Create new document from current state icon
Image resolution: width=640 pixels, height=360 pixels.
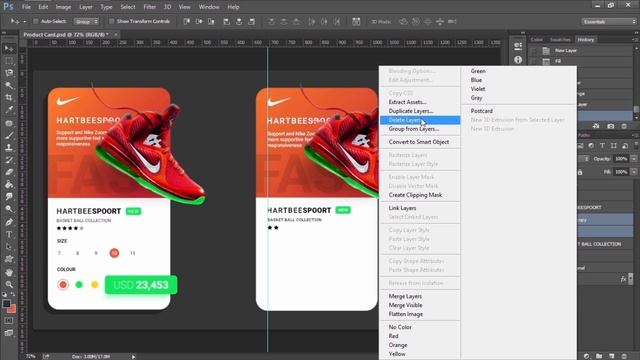[x=596, y=126]
